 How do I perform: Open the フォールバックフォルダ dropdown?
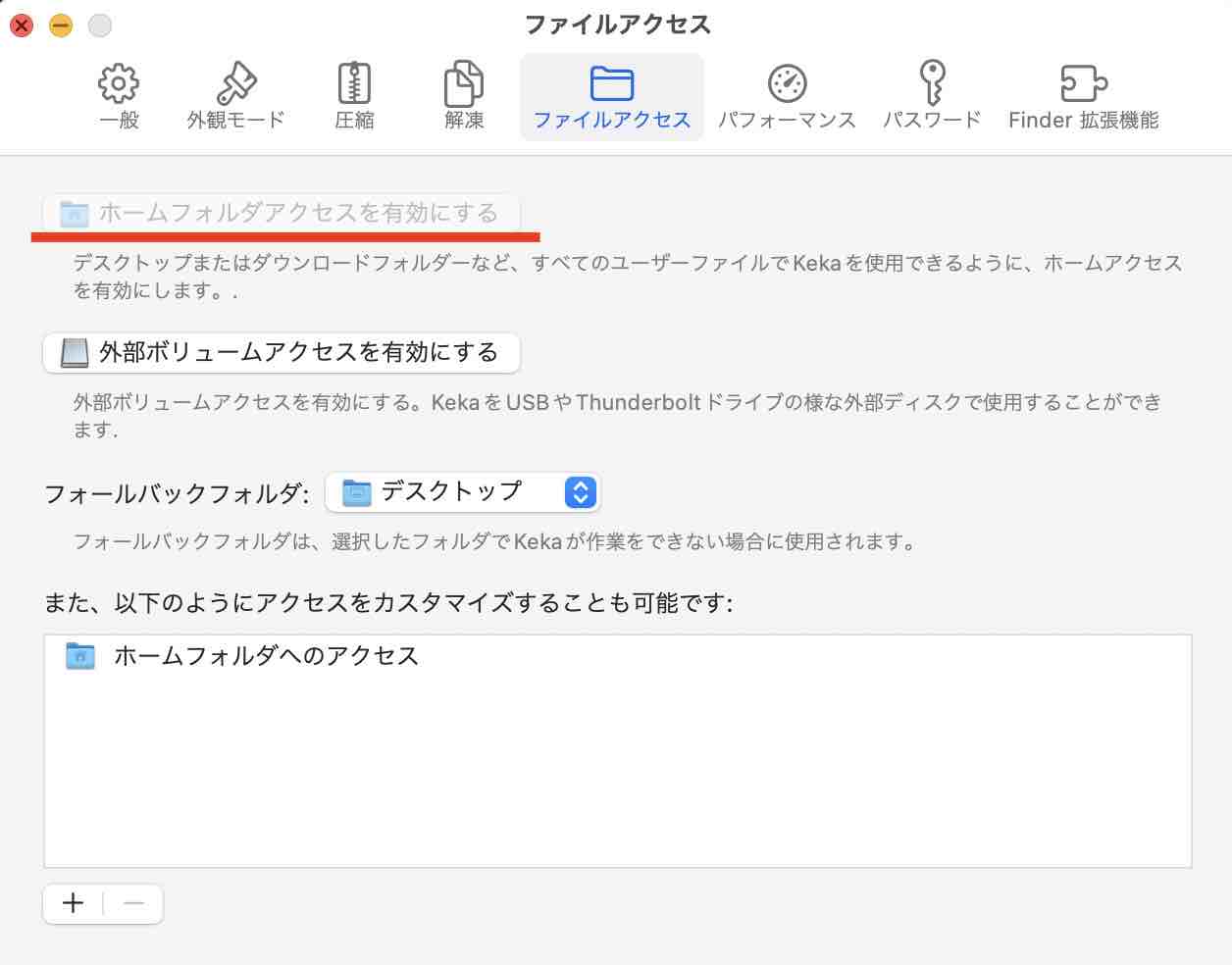[462, 492]
